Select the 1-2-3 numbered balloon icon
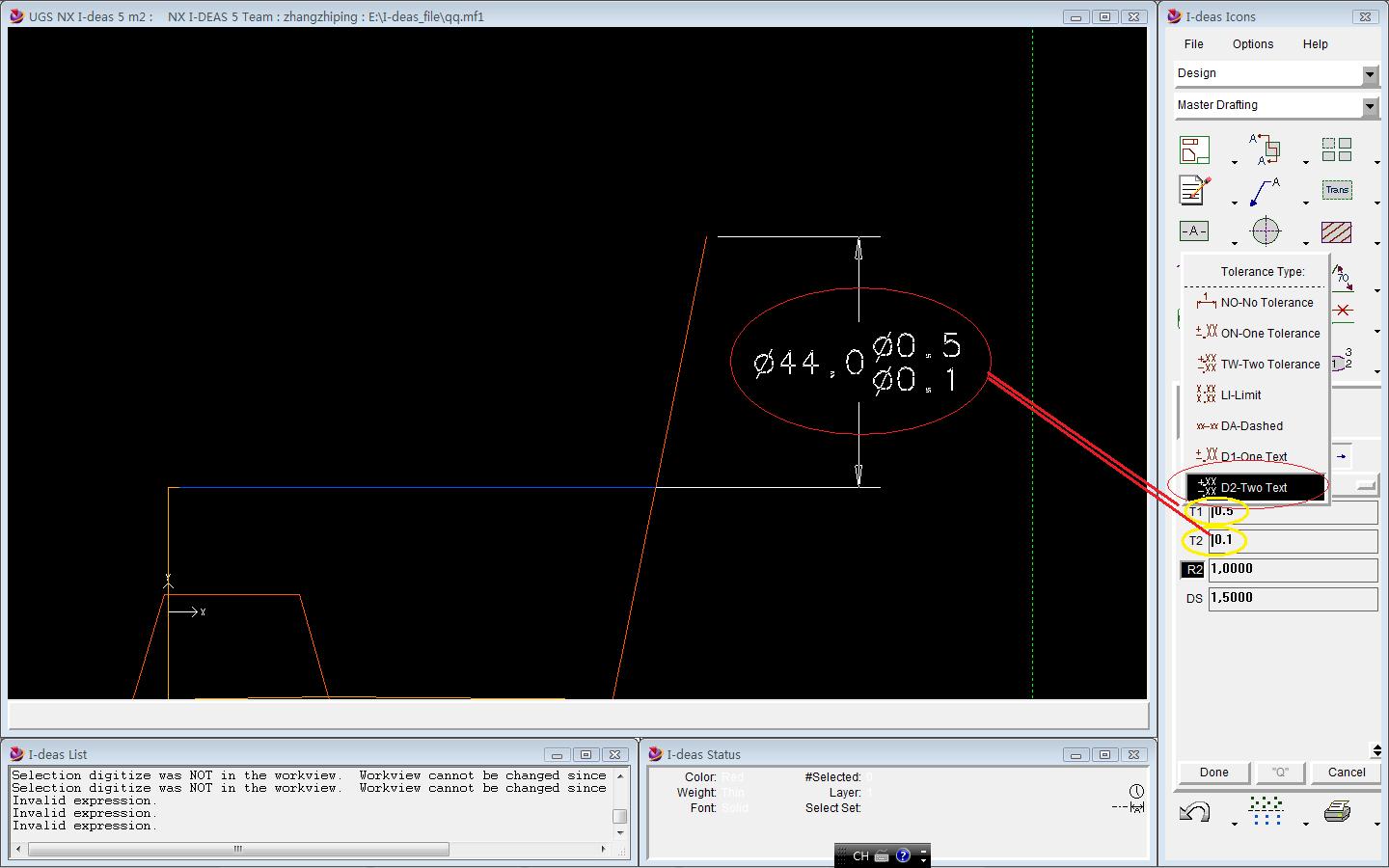Screen dimensions: 1389x868 (x=1342, y=361)
